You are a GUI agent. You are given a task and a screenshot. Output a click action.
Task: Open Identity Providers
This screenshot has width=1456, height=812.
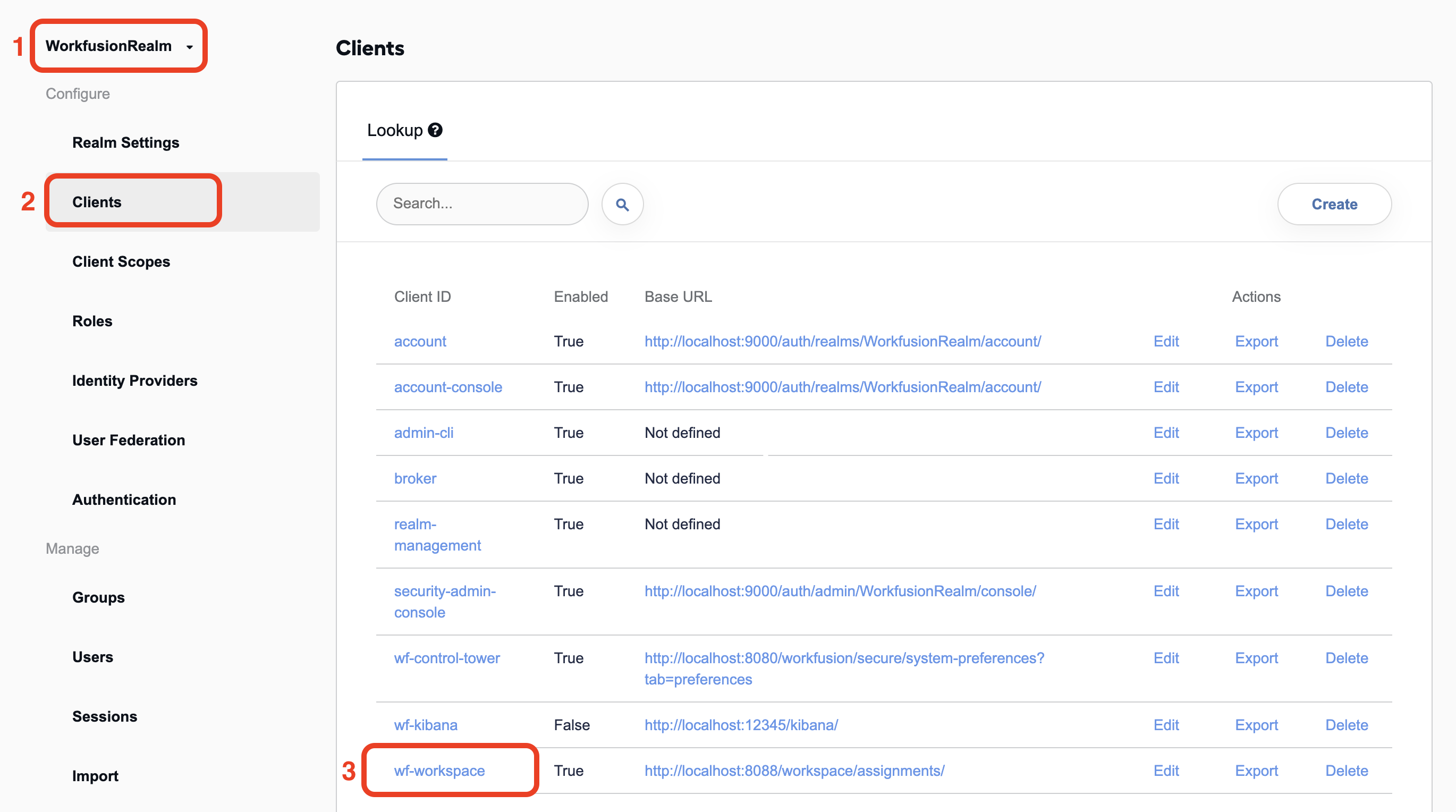(134, 380)
